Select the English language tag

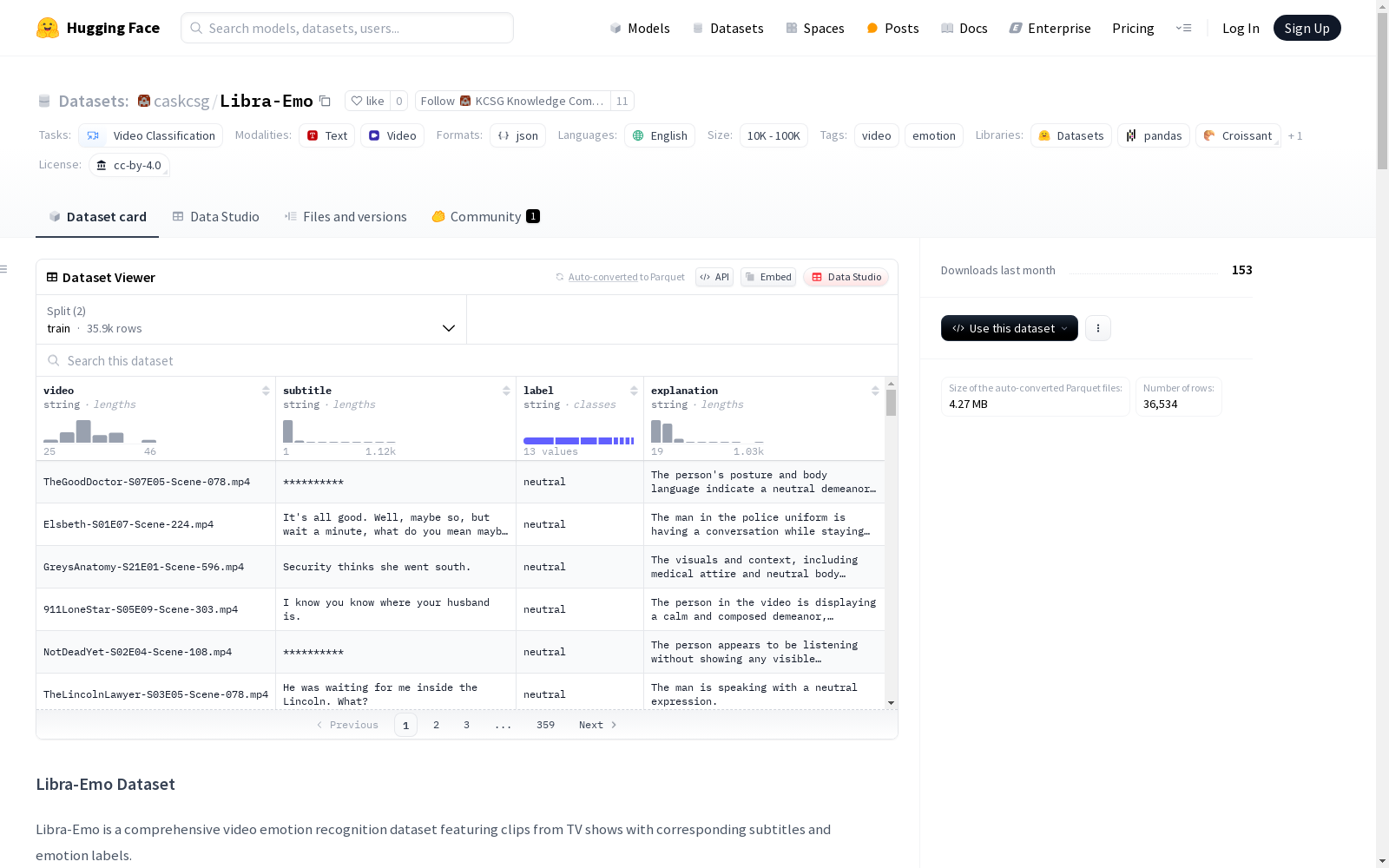coord(660,135)
